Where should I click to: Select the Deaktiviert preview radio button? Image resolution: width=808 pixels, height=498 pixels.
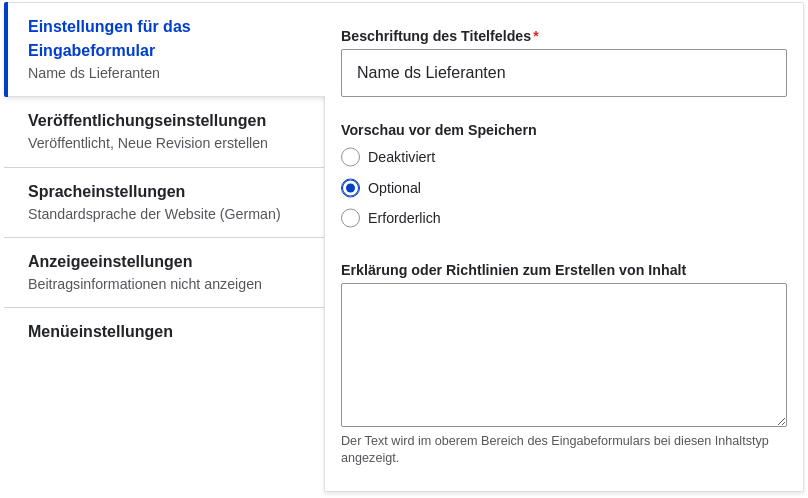pyautogui.click(x=350, y=157)
